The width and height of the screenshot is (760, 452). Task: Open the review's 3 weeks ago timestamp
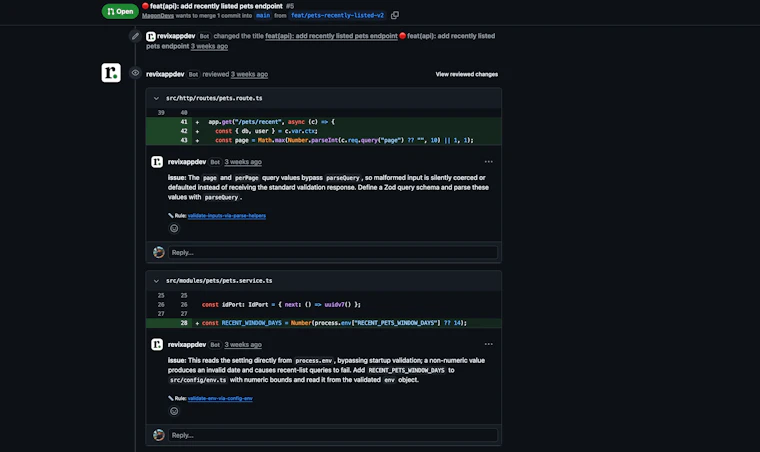coord(249,74)
